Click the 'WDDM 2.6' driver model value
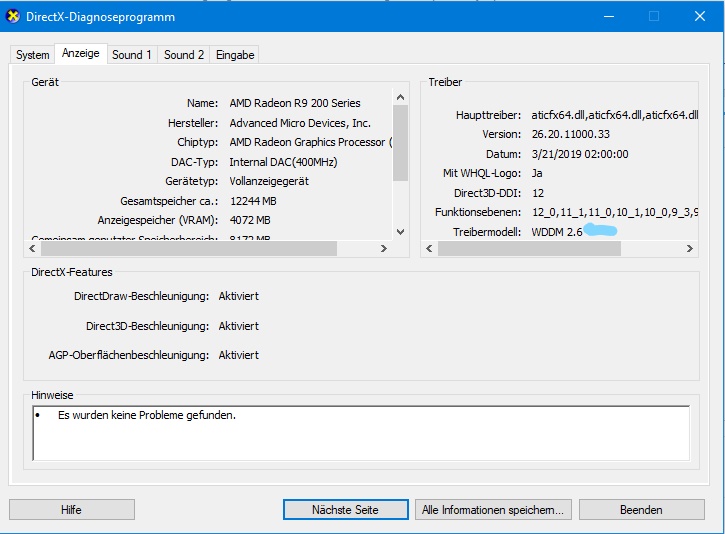This screenshot has height=534, width=725. point(557,232)
